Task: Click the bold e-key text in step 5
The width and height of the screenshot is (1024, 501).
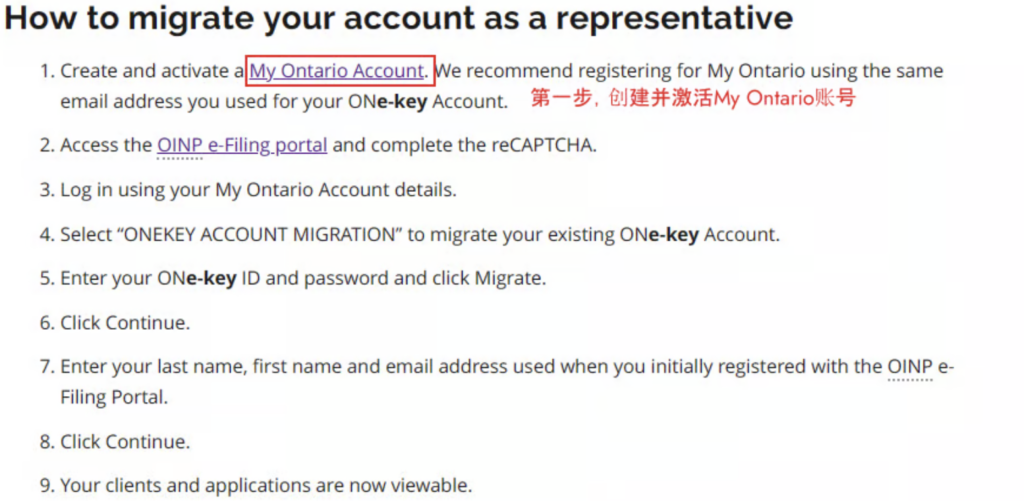Action: click(x=212, y=279)
